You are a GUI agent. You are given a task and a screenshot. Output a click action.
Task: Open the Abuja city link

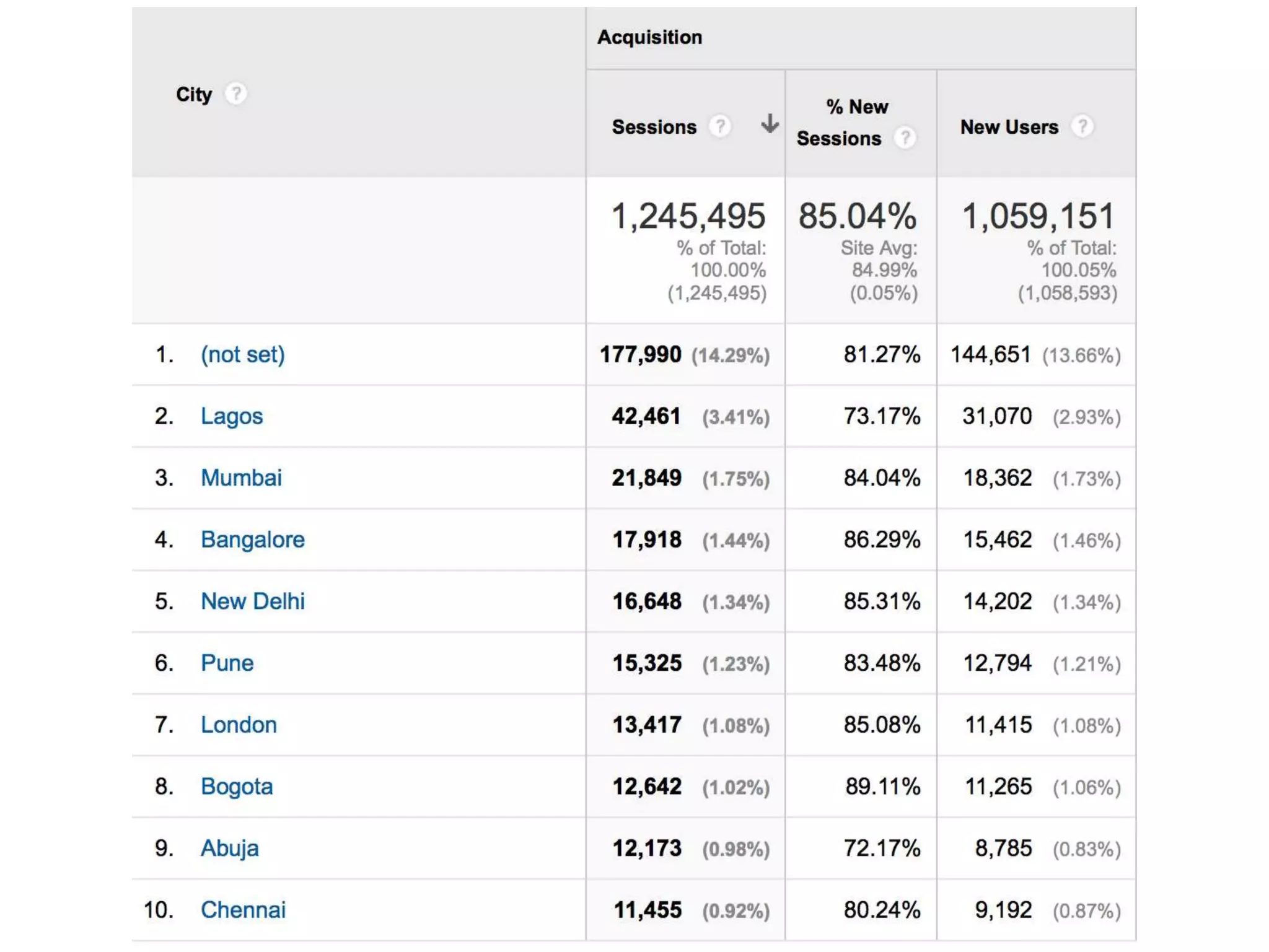[229, 848]
